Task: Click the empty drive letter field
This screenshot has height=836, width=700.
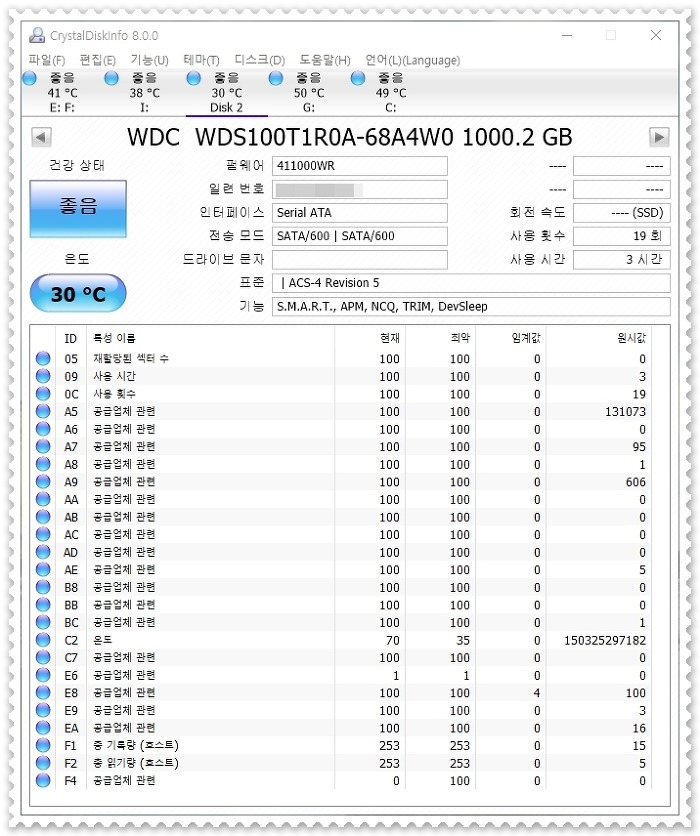Action: tap(359, 260)
